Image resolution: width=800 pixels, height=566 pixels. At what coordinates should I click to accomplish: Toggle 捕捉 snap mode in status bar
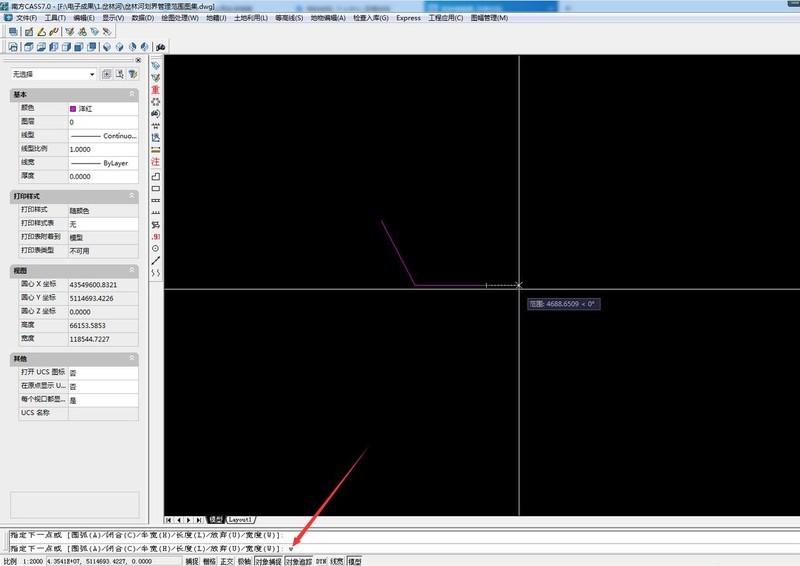coord(192,561)
